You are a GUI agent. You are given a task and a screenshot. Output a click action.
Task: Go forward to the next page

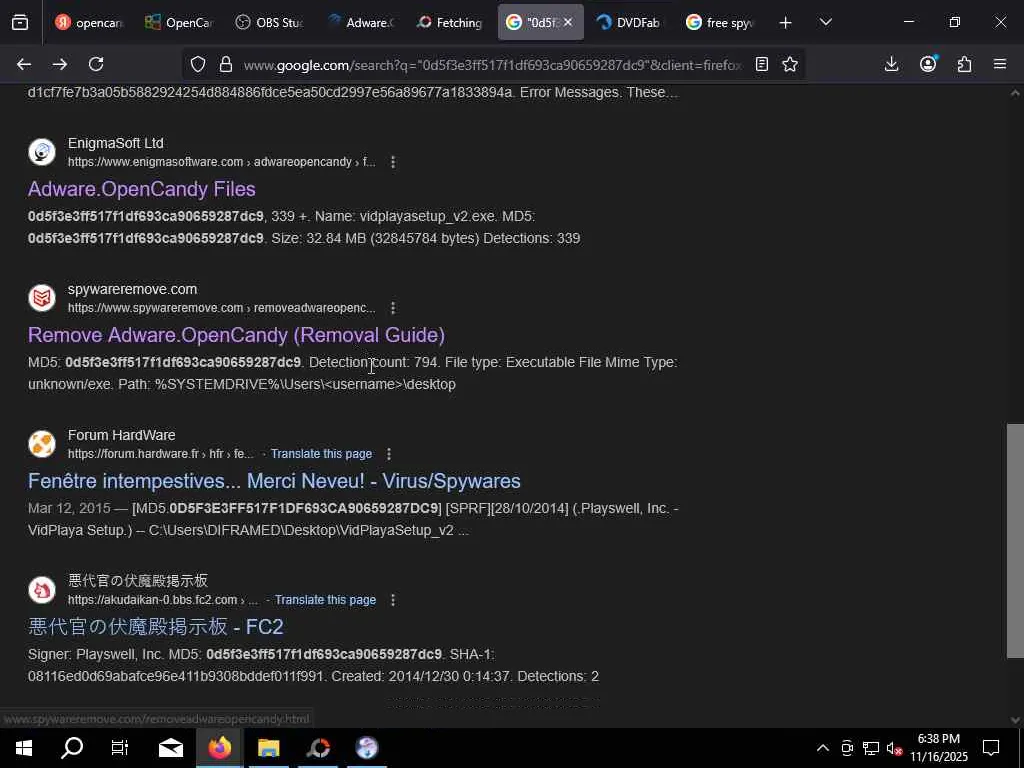(60, 64)
